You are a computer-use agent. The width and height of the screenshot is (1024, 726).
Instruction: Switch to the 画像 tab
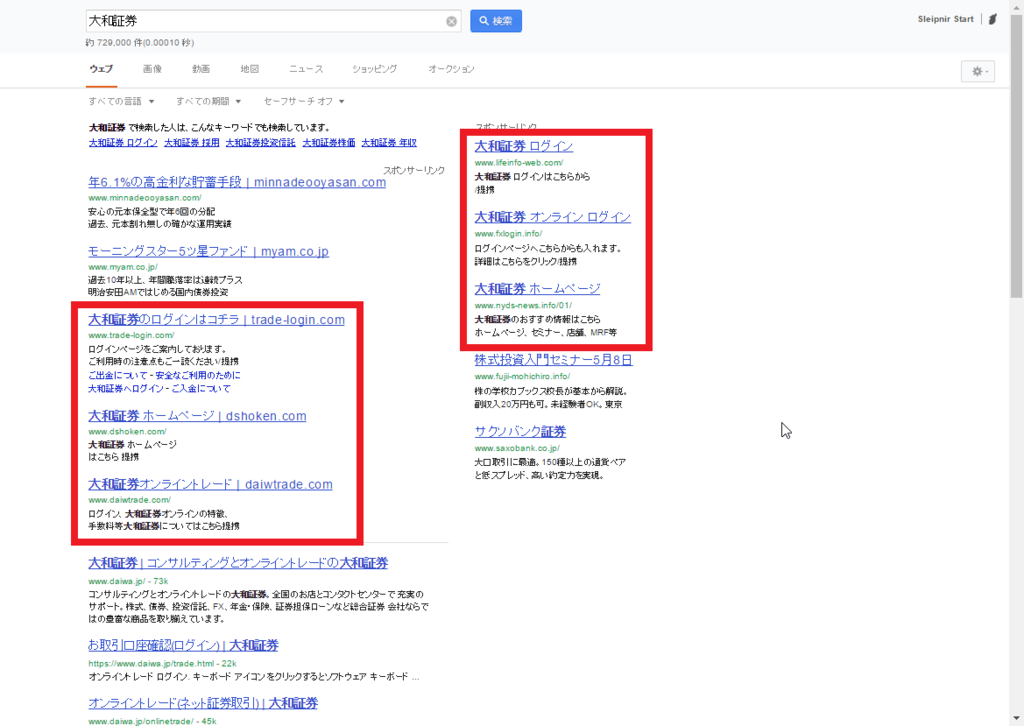click(x=152, y=69)
